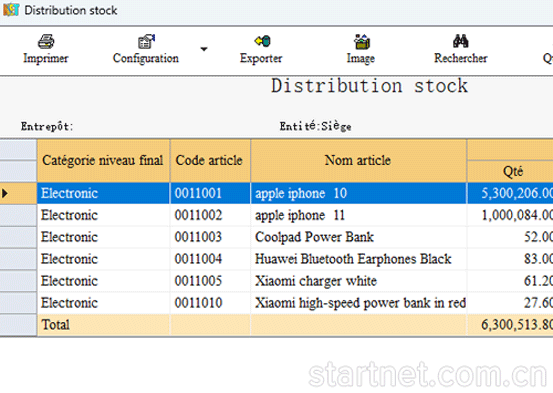This screenshot has height=393, width=553.
Task: Click the quantity 52.00 cell
Action: tap(510, 237)
